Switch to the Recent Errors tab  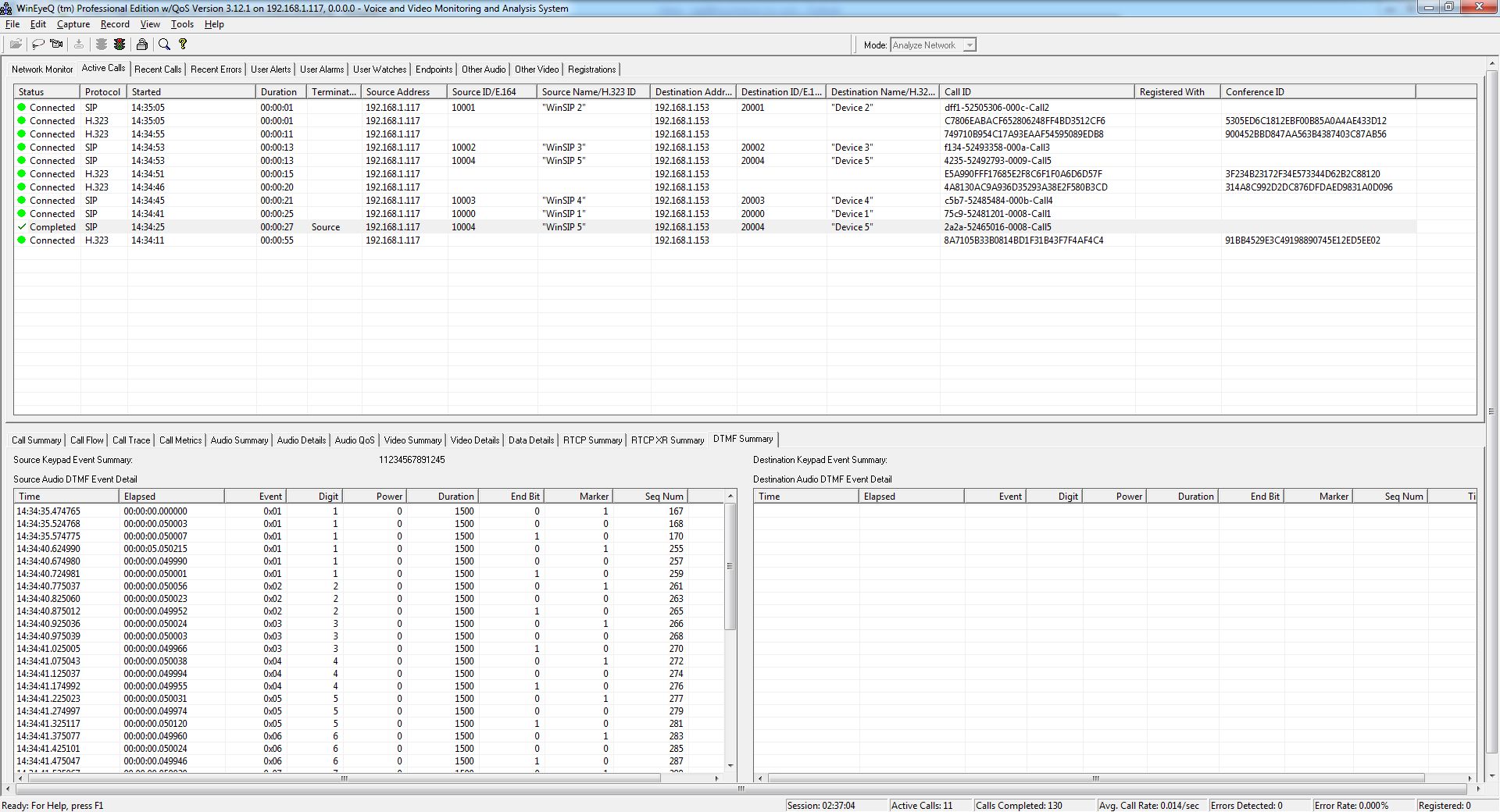coord(216,69)
